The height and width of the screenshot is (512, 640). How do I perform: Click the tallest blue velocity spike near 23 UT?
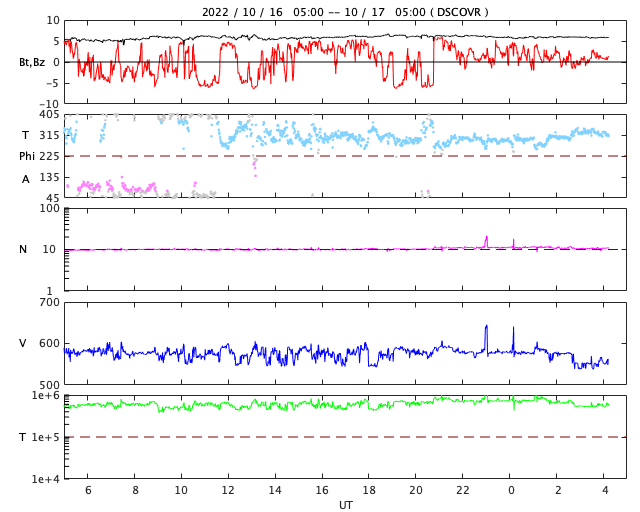click(486, 338)
